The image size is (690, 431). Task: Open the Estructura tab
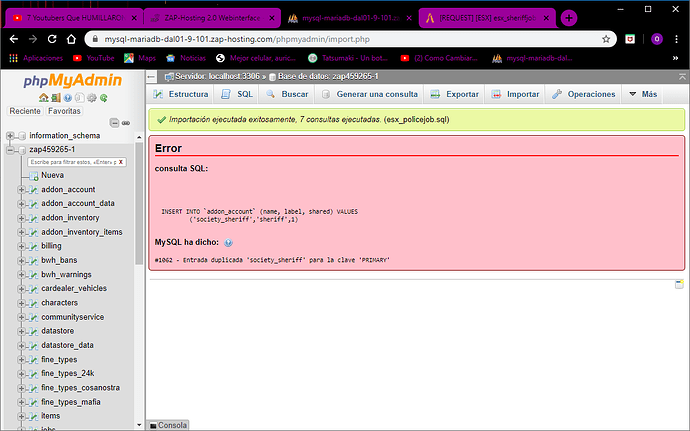coord(180,94)
